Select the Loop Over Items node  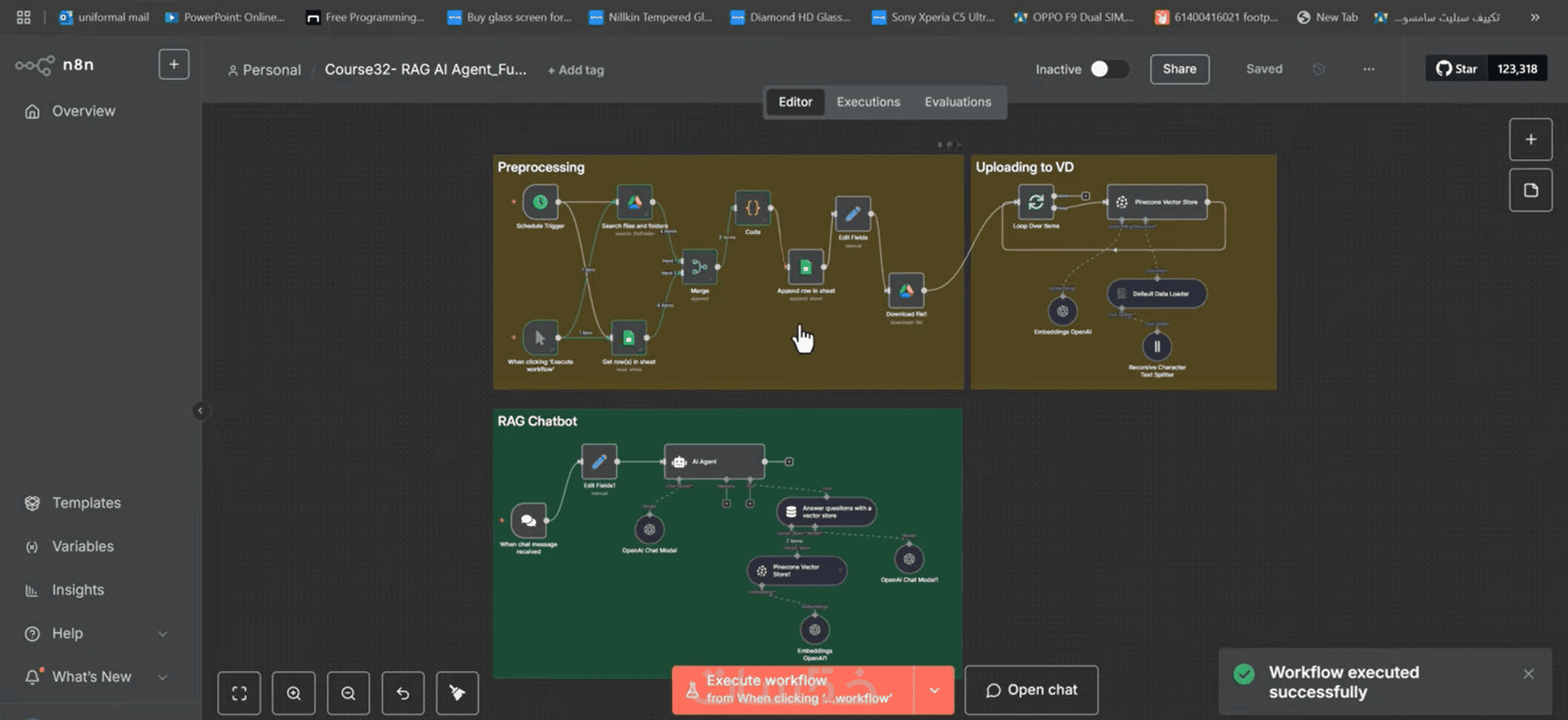point(1036,202)
